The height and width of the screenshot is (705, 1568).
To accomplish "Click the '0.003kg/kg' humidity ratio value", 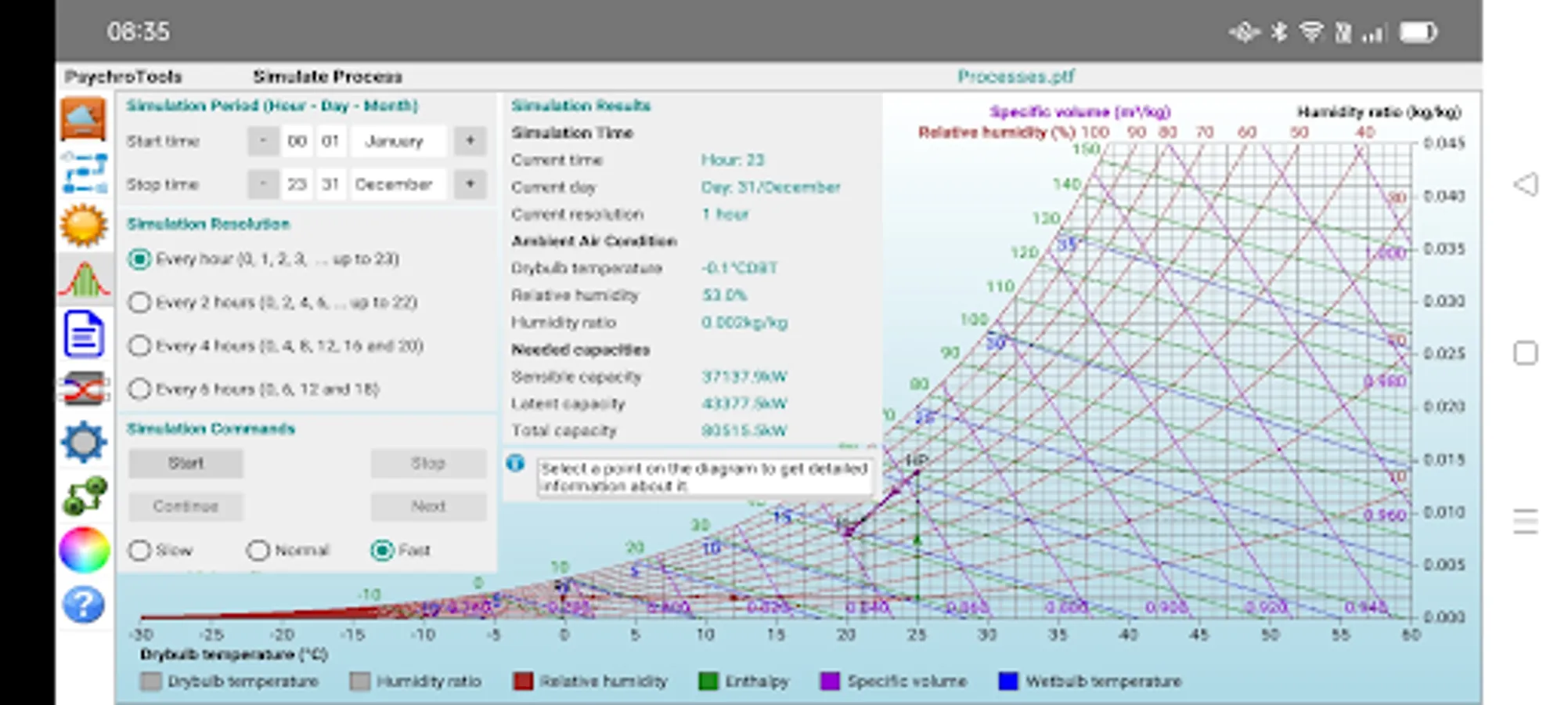I will [744, 323].
